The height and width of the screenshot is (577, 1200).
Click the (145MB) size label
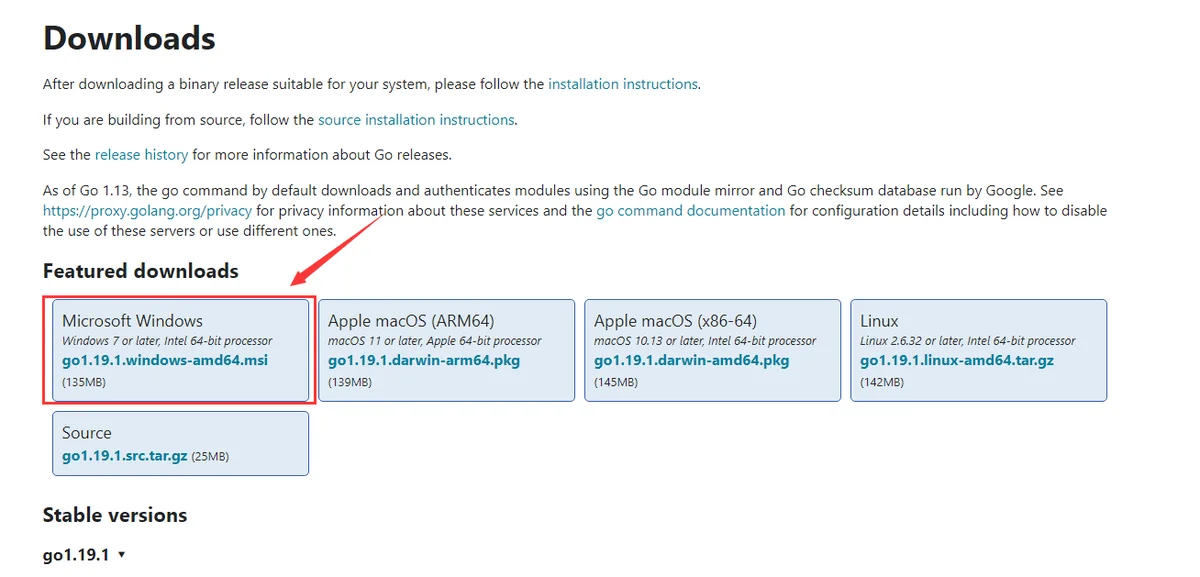[616, 382]
